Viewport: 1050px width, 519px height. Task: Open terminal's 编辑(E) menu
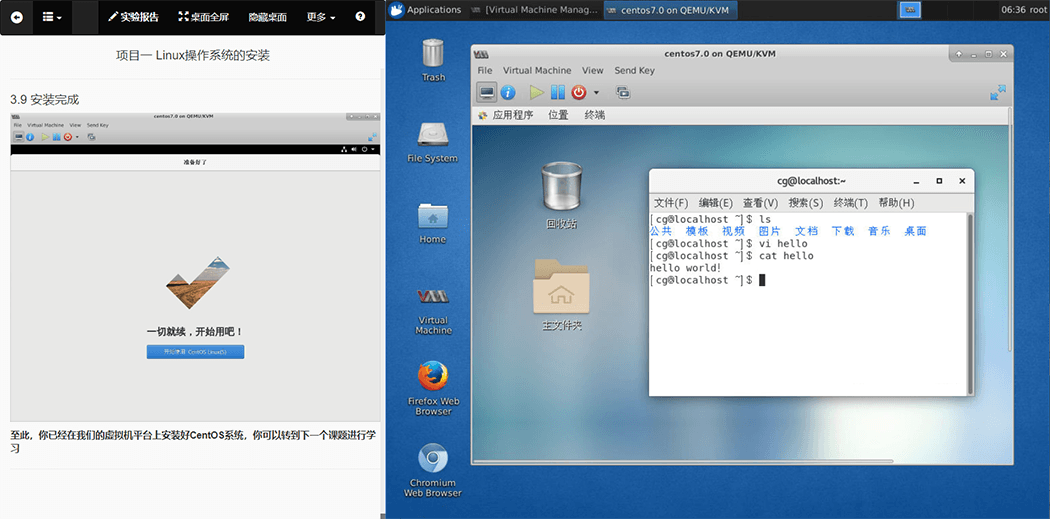(x=715, y=203)
